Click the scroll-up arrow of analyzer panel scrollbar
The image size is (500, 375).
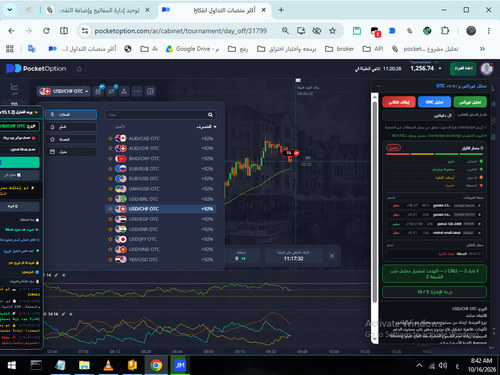click(x=375, y=97)
